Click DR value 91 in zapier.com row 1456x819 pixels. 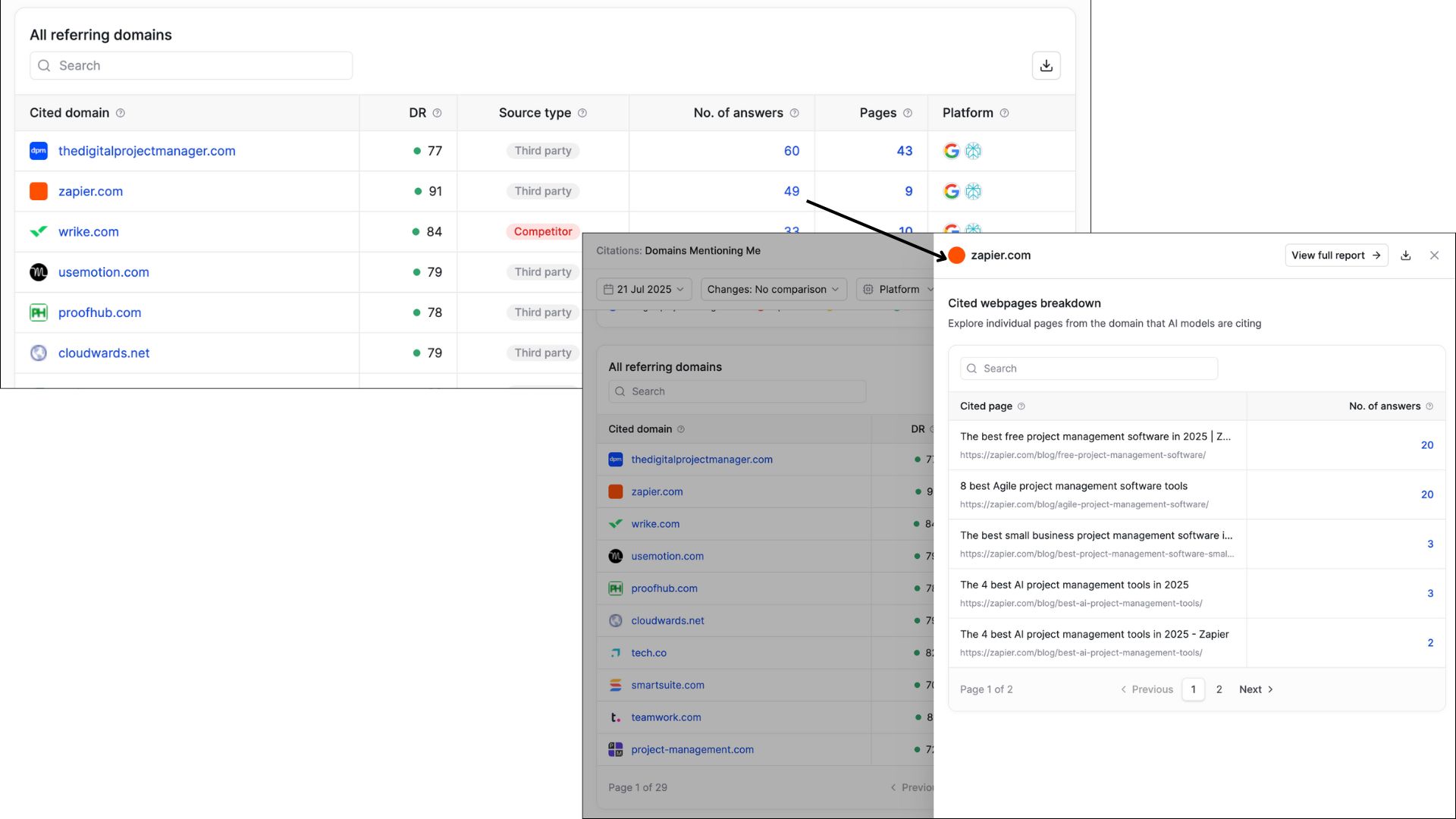pyautogui.click(x=435, y=191)
